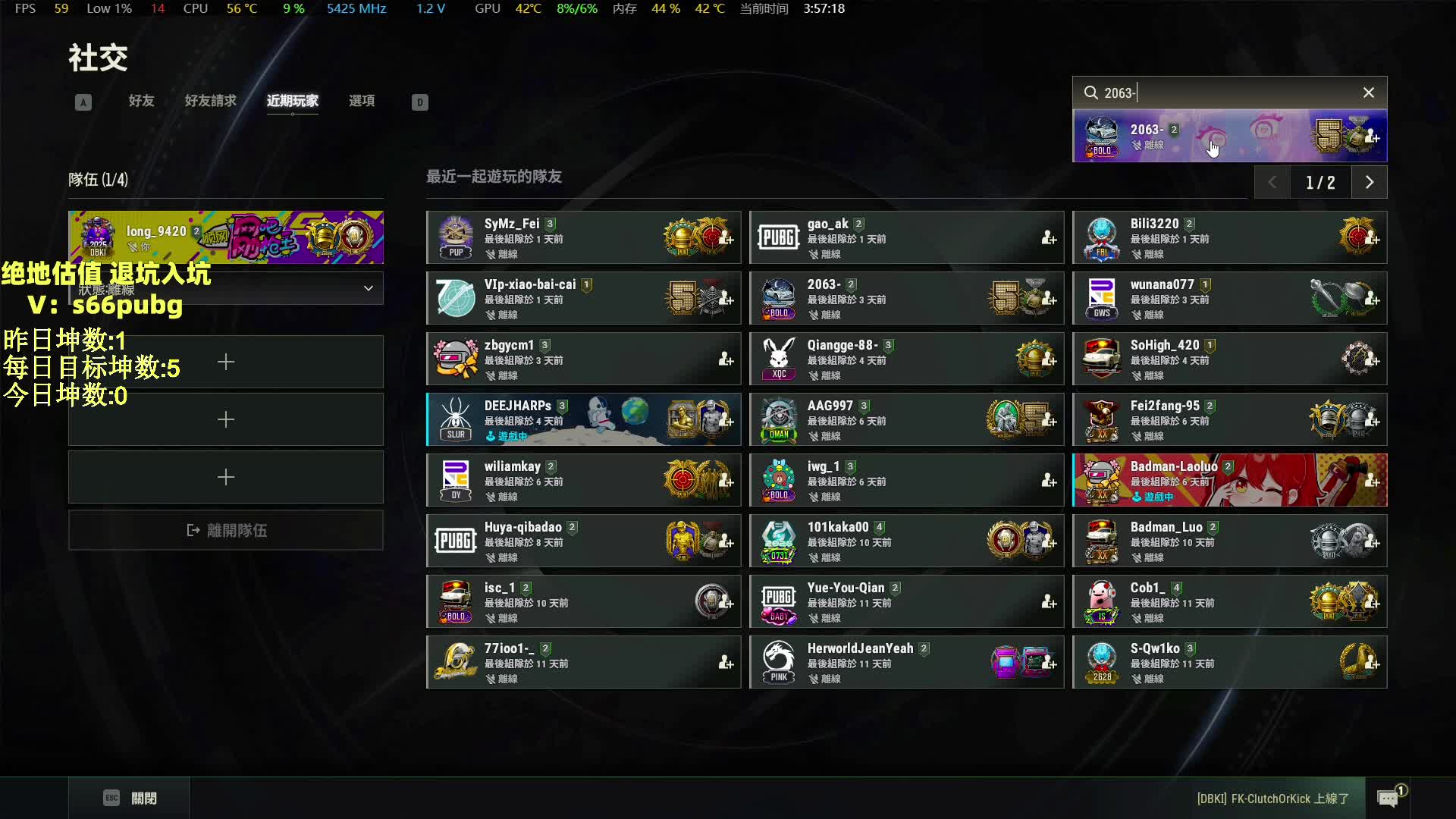Add iwg_1 as friend icon
Screen dimensions: 1456x819
[x=1049, y=481]
